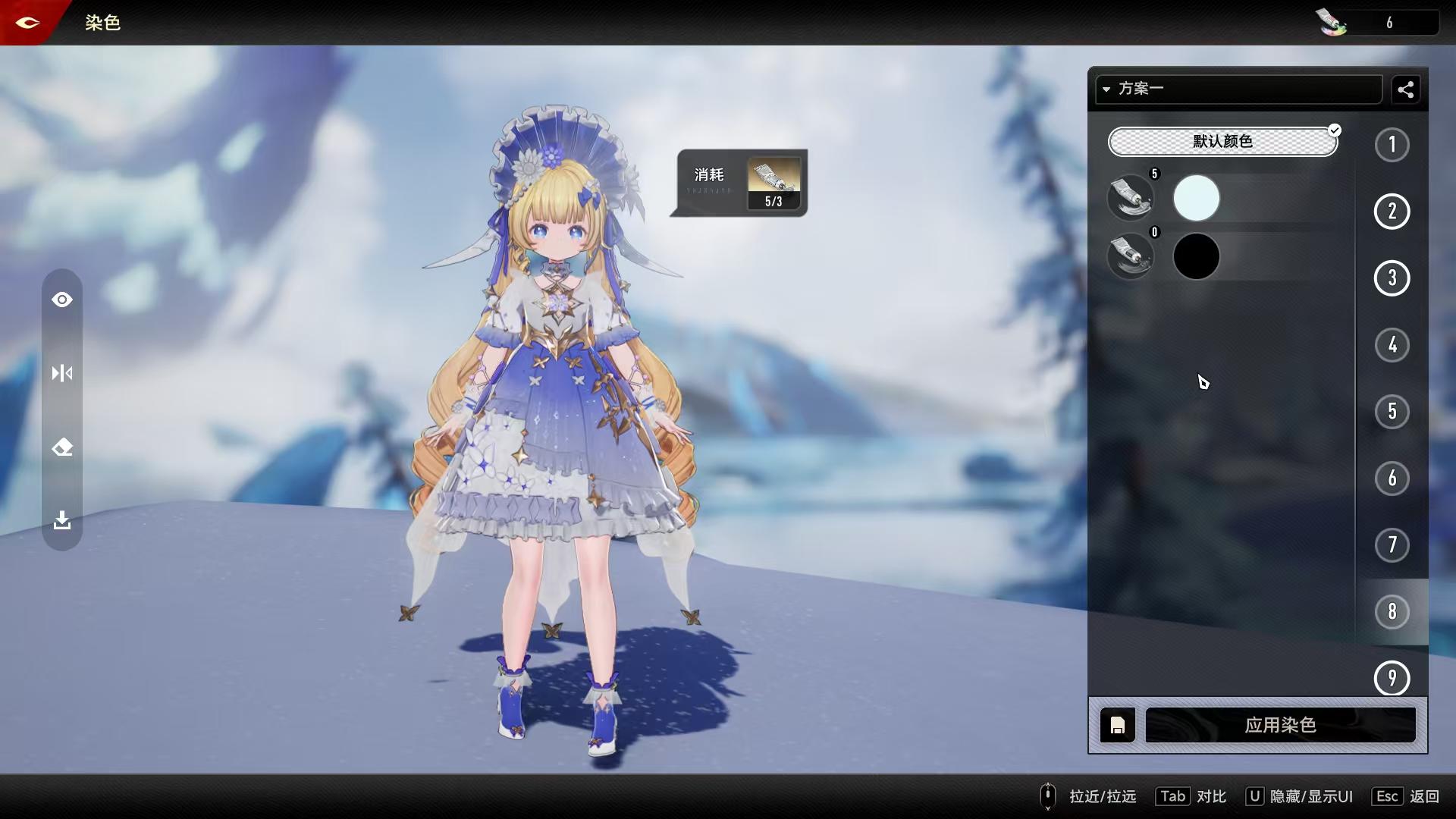The height and width of the screenshot is (819, 1456).
Task: Click the save scheme disk icon
Action: tap(1117, 726)
